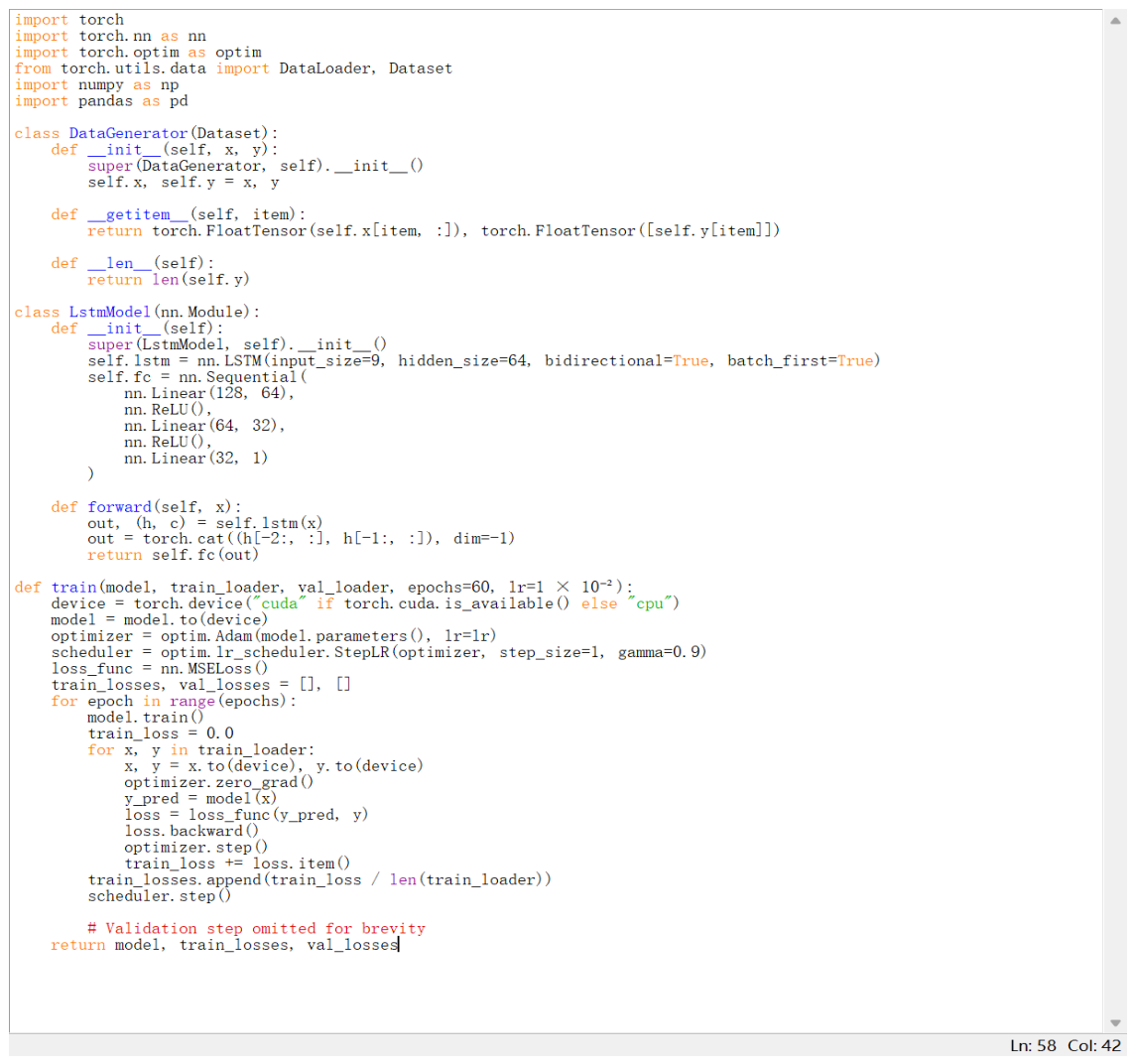1135x1064 pixels.
Task: Click the scrollbar down arrow
Action: tap(1115, 1022)
